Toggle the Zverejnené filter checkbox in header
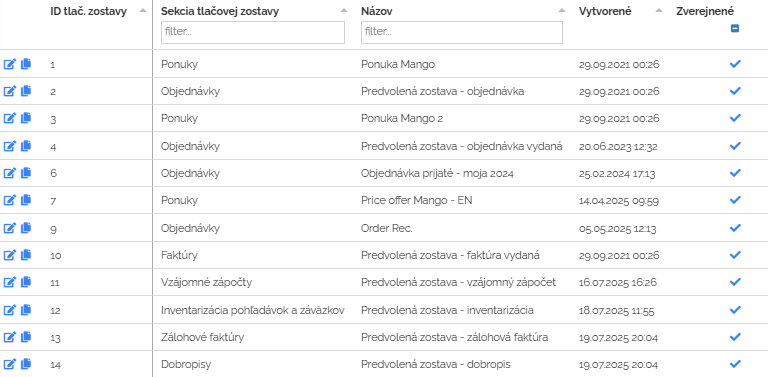Image resolution: width=768 pixels, height=377 pixels. pyautogui.click(x=734, y=28)
